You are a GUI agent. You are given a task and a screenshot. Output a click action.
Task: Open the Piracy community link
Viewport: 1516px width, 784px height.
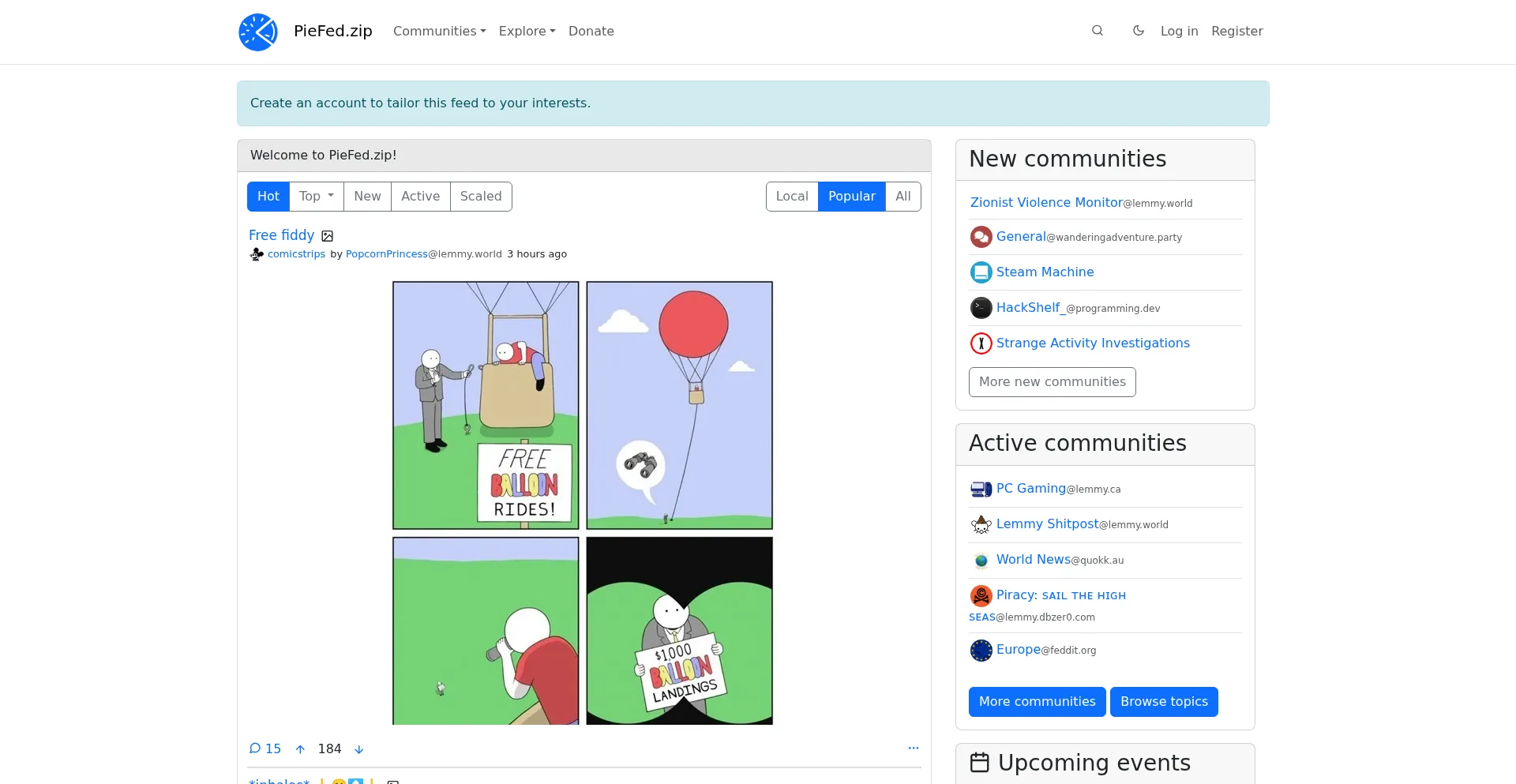pos(1060,595)
